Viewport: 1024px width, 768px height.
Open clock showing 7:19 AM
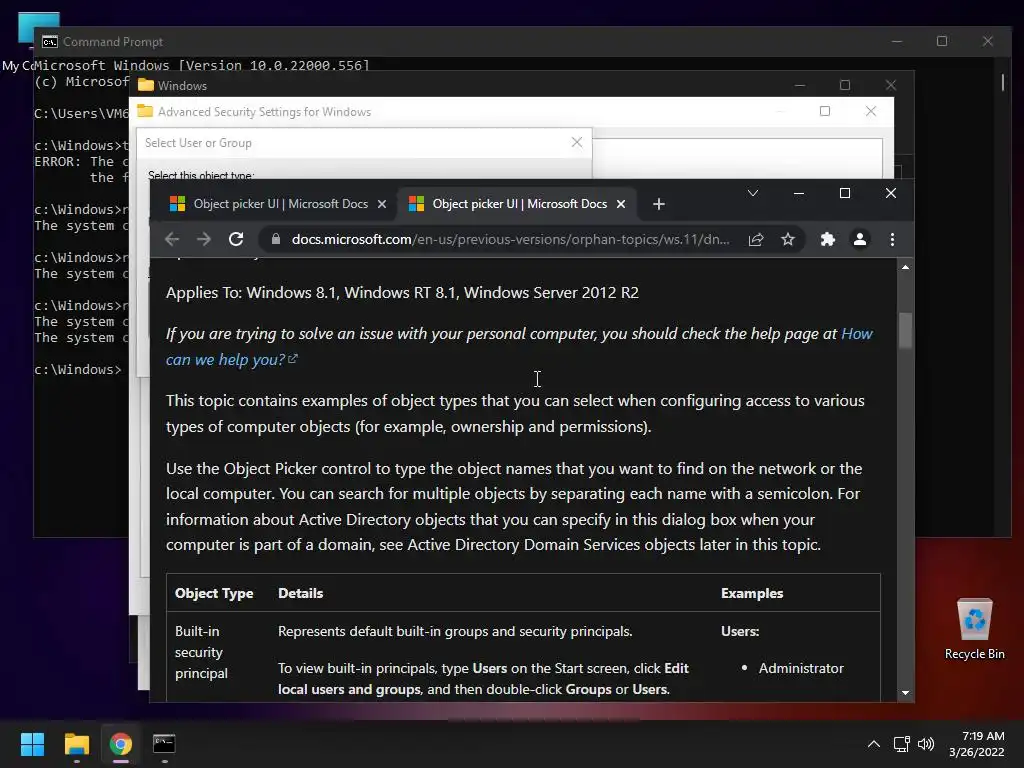[976, 744]
